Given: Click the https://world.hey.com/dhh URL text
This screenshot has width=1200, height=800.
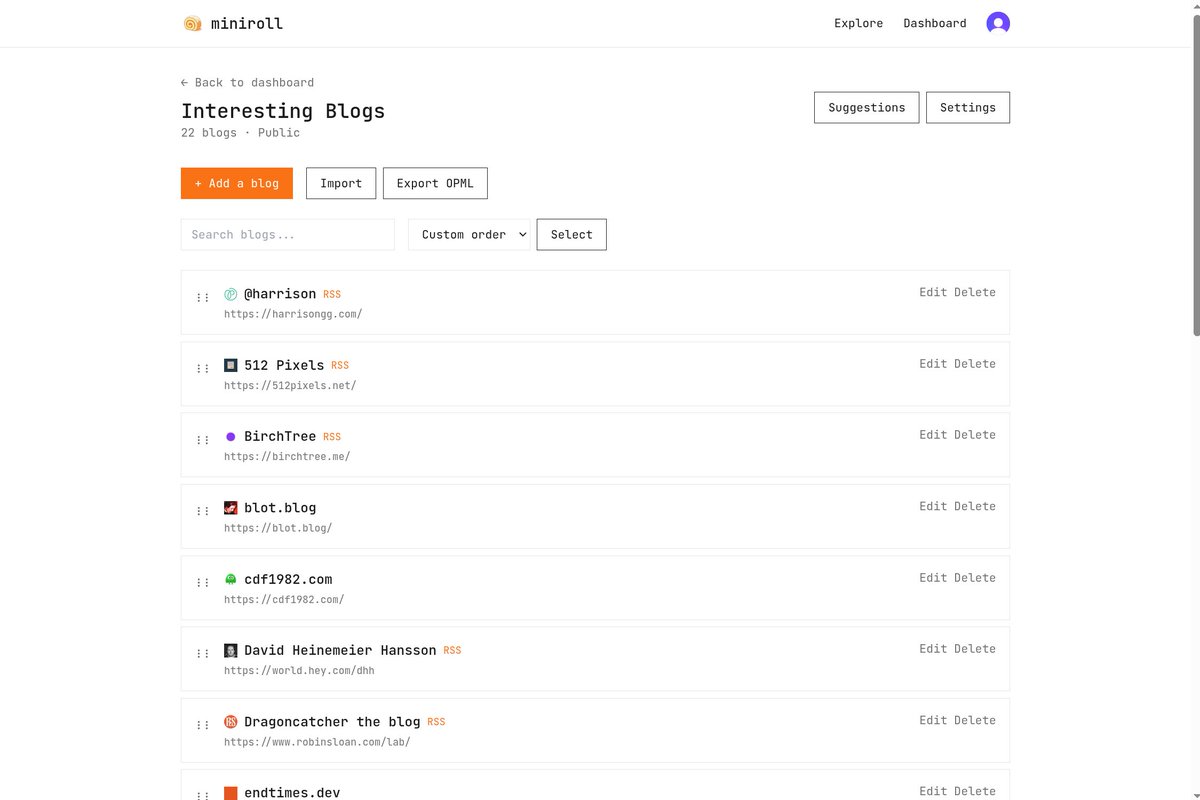Looking at the screenshot, I should point(299,670).
